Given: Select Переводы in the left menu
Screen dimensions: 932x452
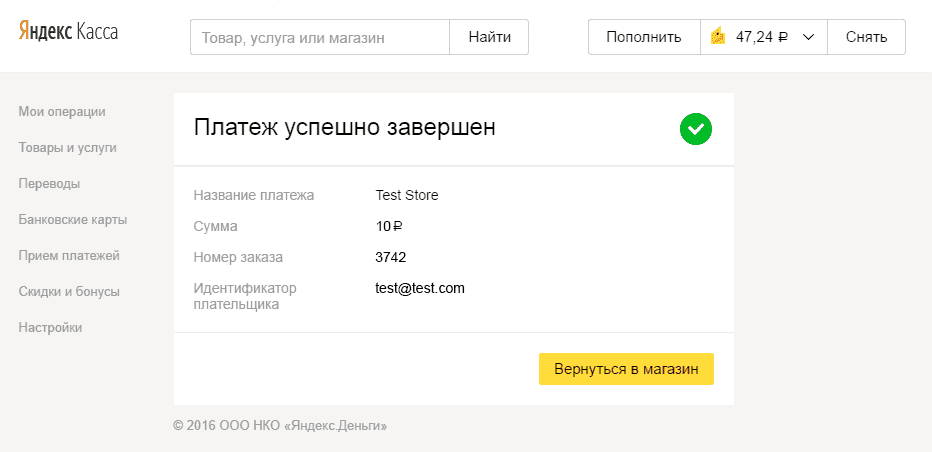Looking at the screenshot, I should (x=49, y=183).
